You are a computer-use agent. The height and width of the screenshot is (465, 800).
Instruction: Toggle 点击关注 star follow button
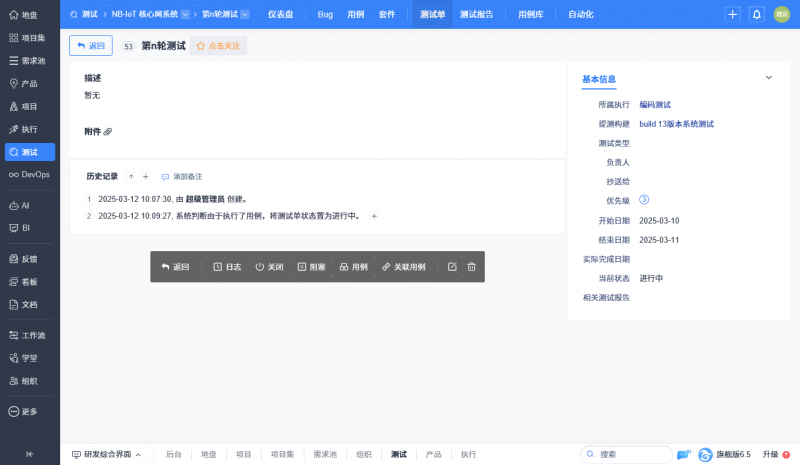tap(218, 46)
